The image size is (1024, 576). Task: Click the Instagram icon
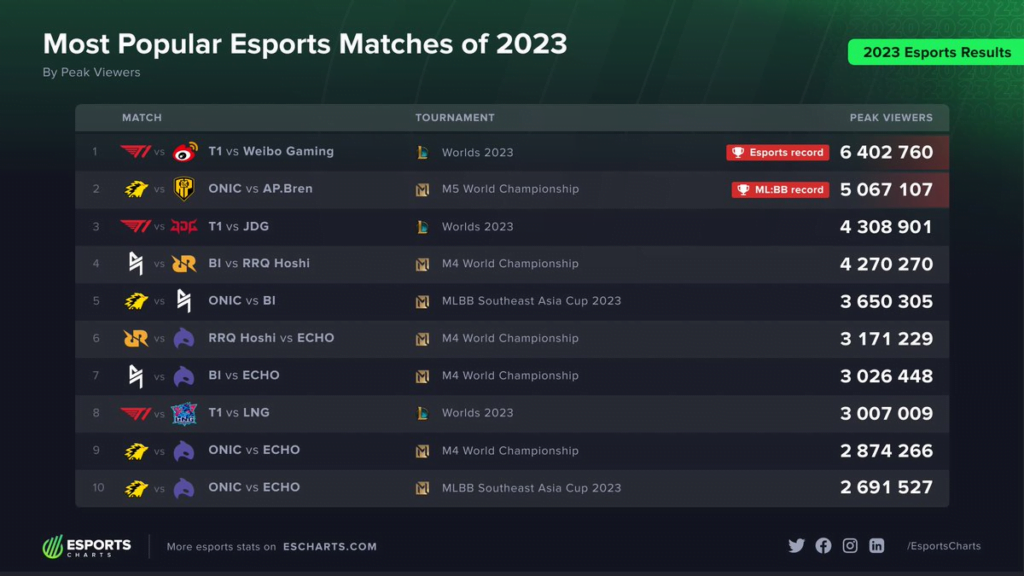[850, 545]
